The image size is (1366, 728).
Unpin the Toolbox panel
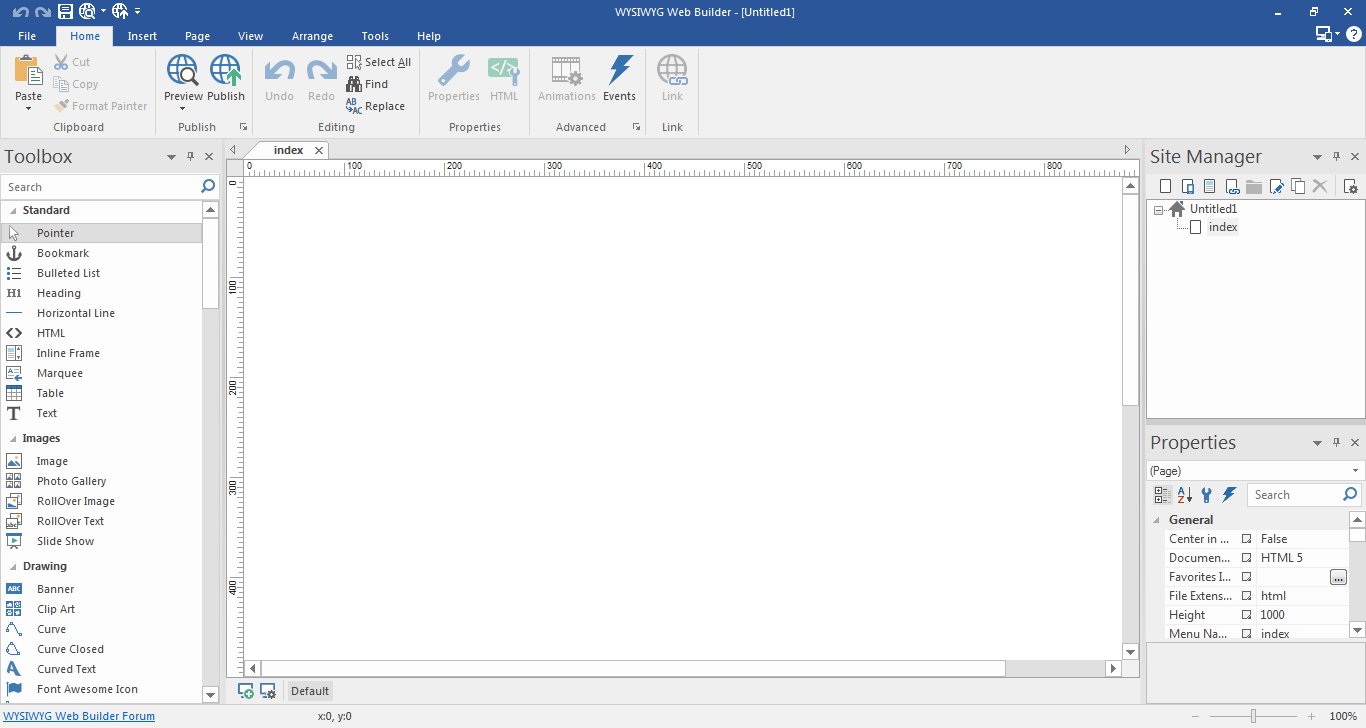[189, 156]
